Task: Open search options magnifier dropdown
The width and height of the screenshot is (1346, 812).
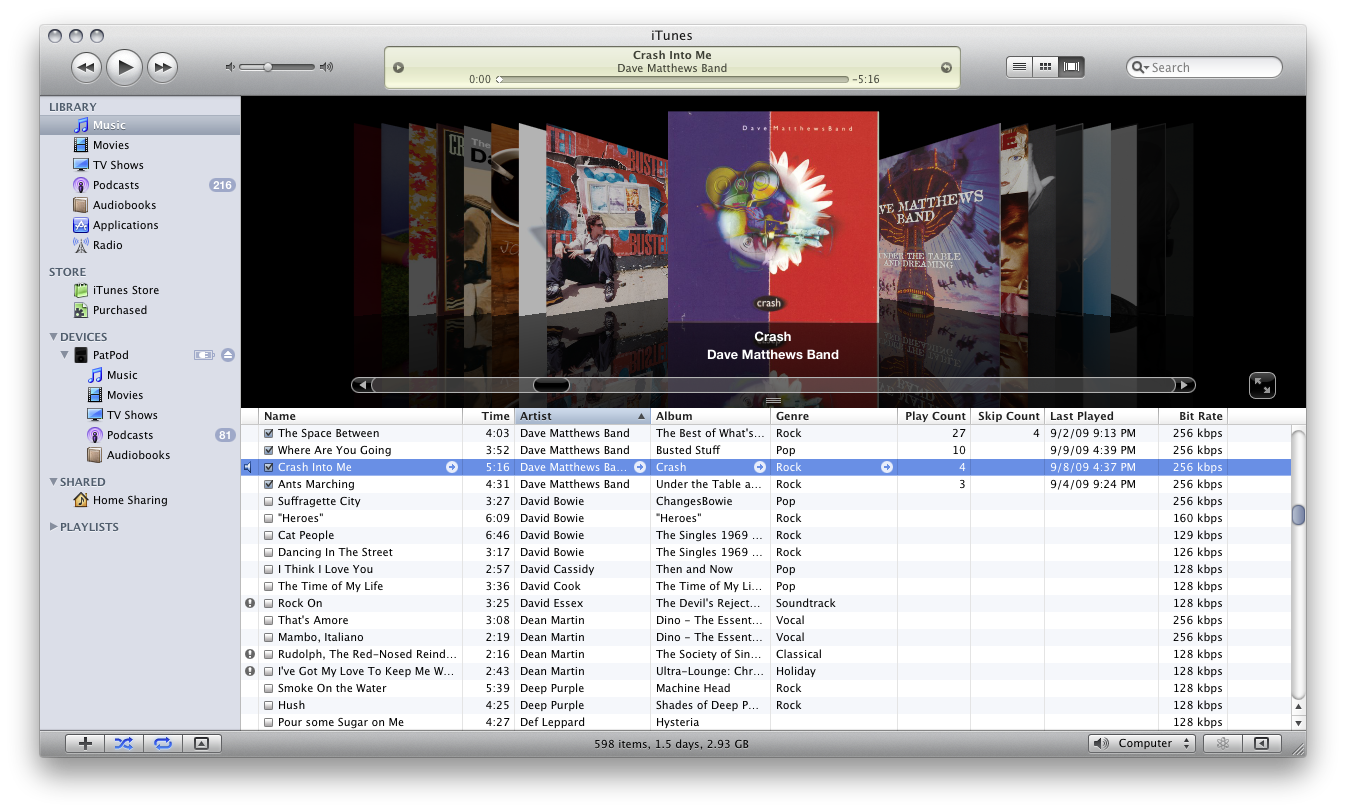Action: point(1140,68)
